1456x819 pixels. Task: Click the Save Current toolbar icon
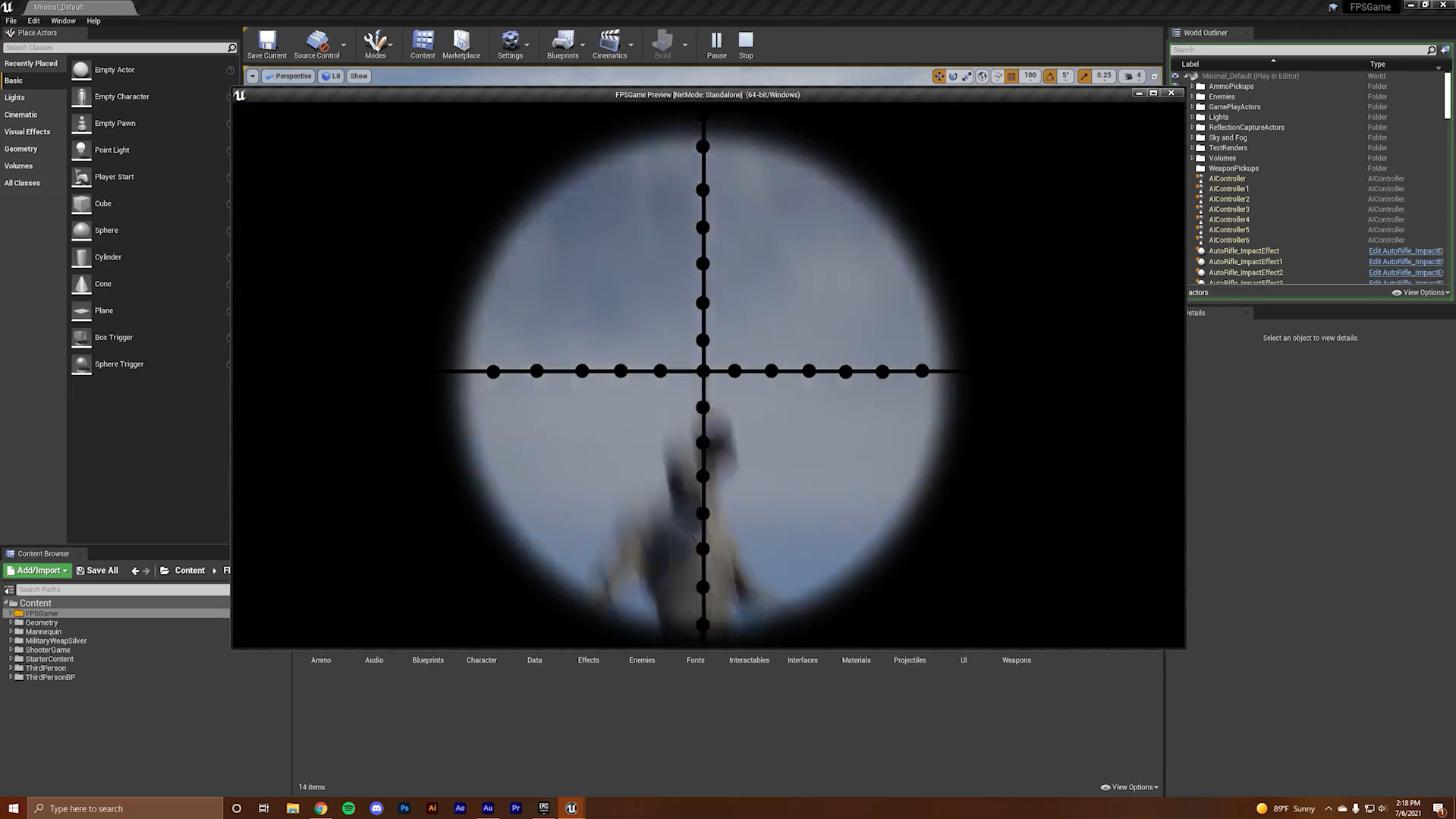(x=267, y=44)
